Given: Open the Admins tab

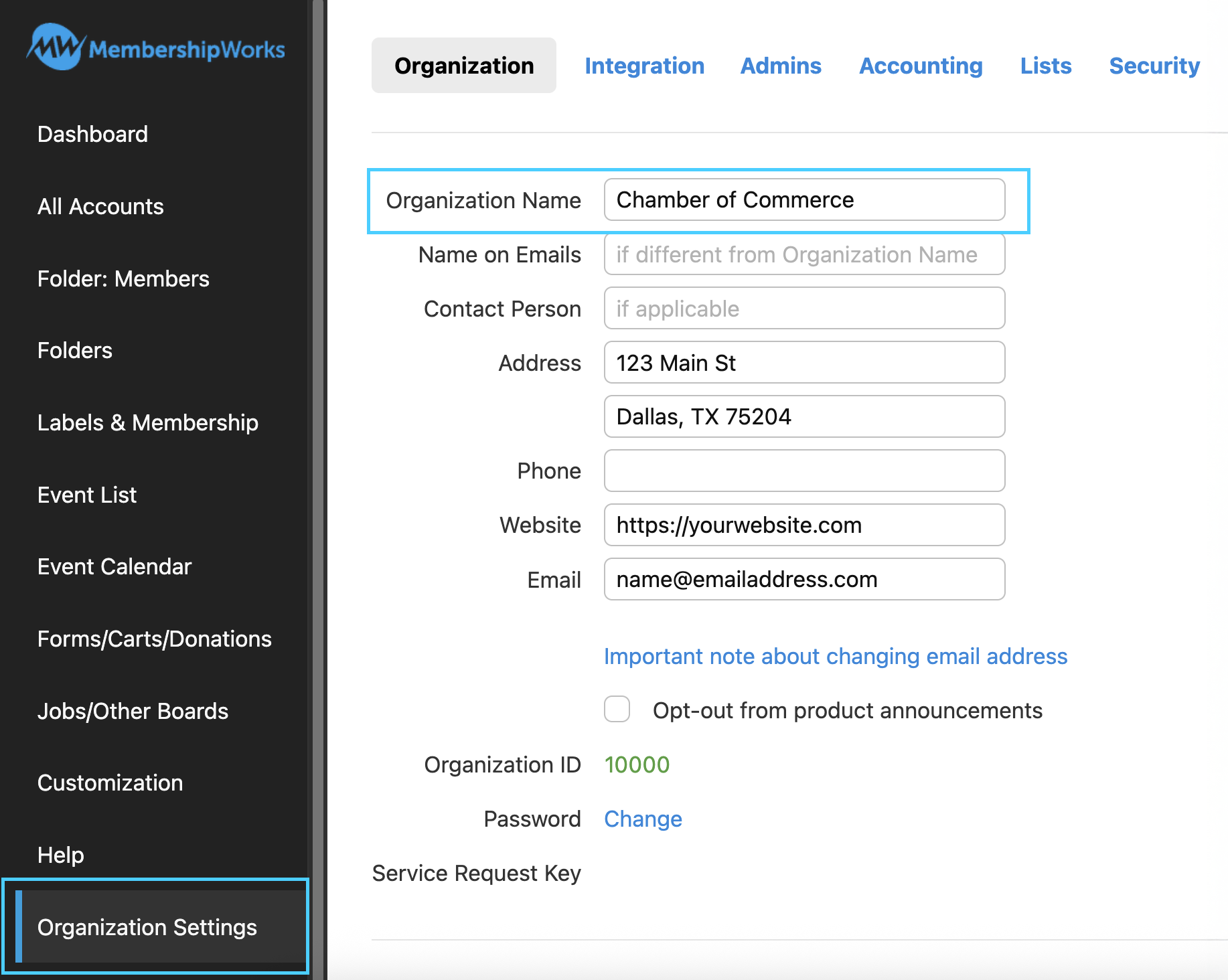Looking at the screenshot, I should (780, 66).
